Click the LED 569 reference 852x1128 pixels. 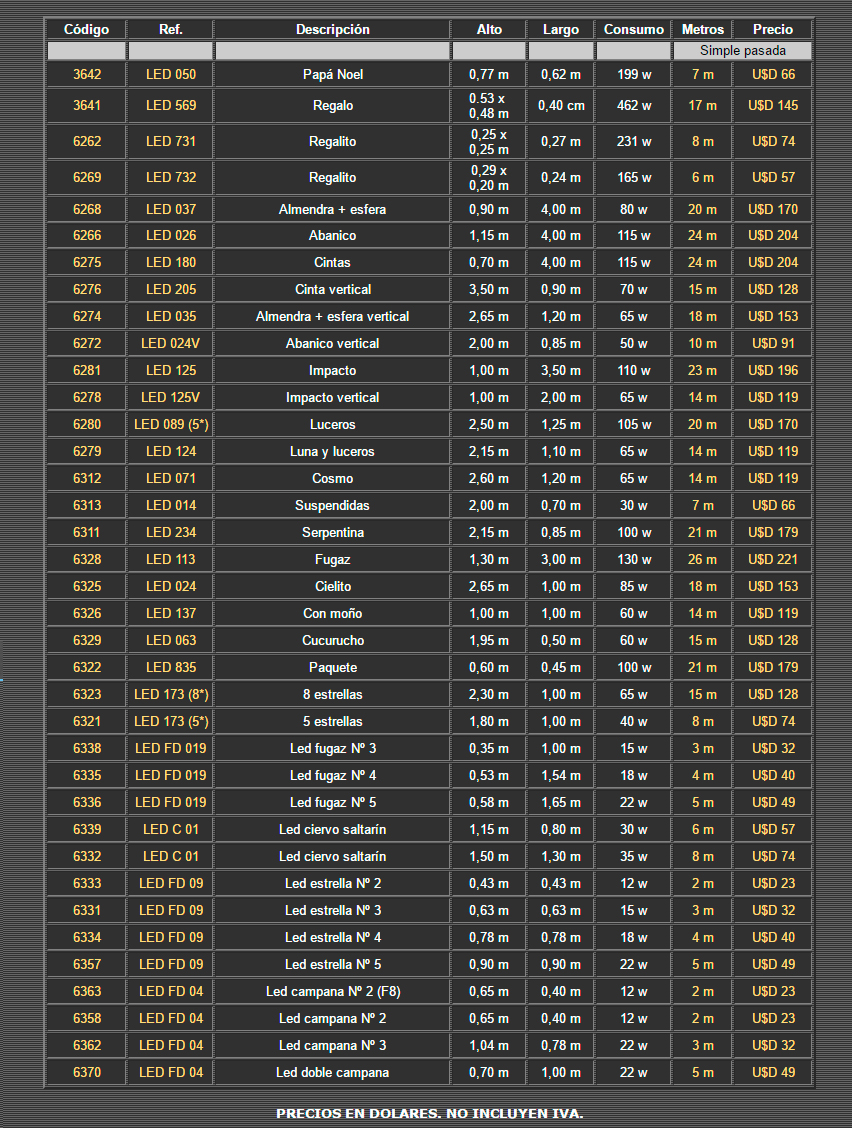pyautogui.click(x=171, y=105)
